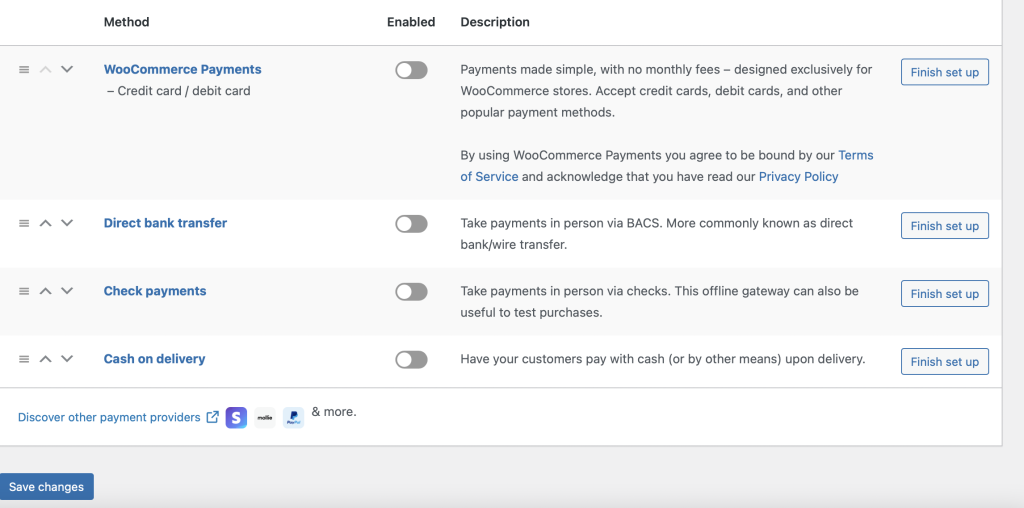This screenshot has width=1024, height=508.
Task: Click the PayPal provider icon
Action: [293, 417]
